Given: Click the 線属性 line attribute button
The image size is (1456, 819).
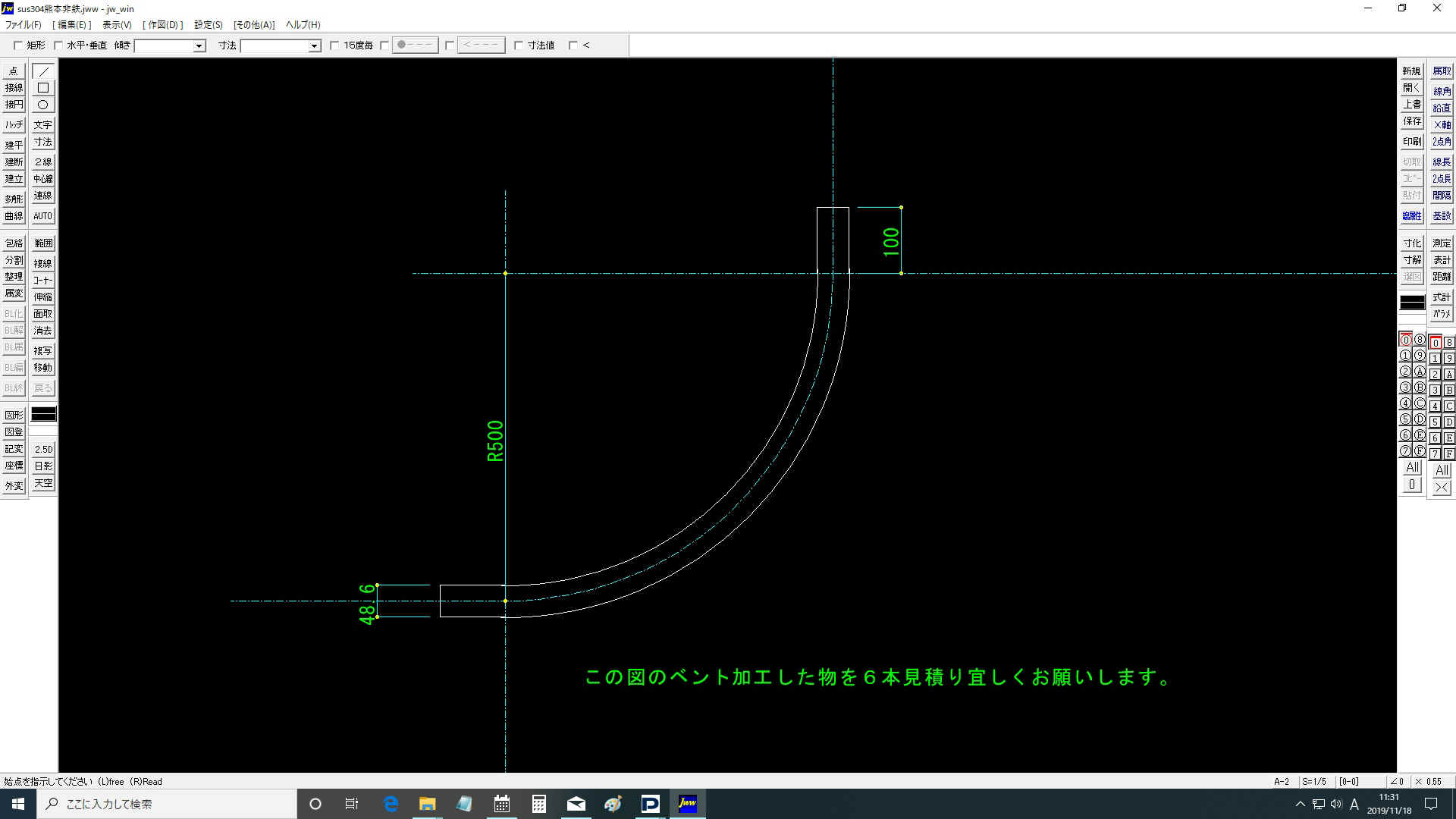Looking at the screenshot, I should coord(1411,216).
